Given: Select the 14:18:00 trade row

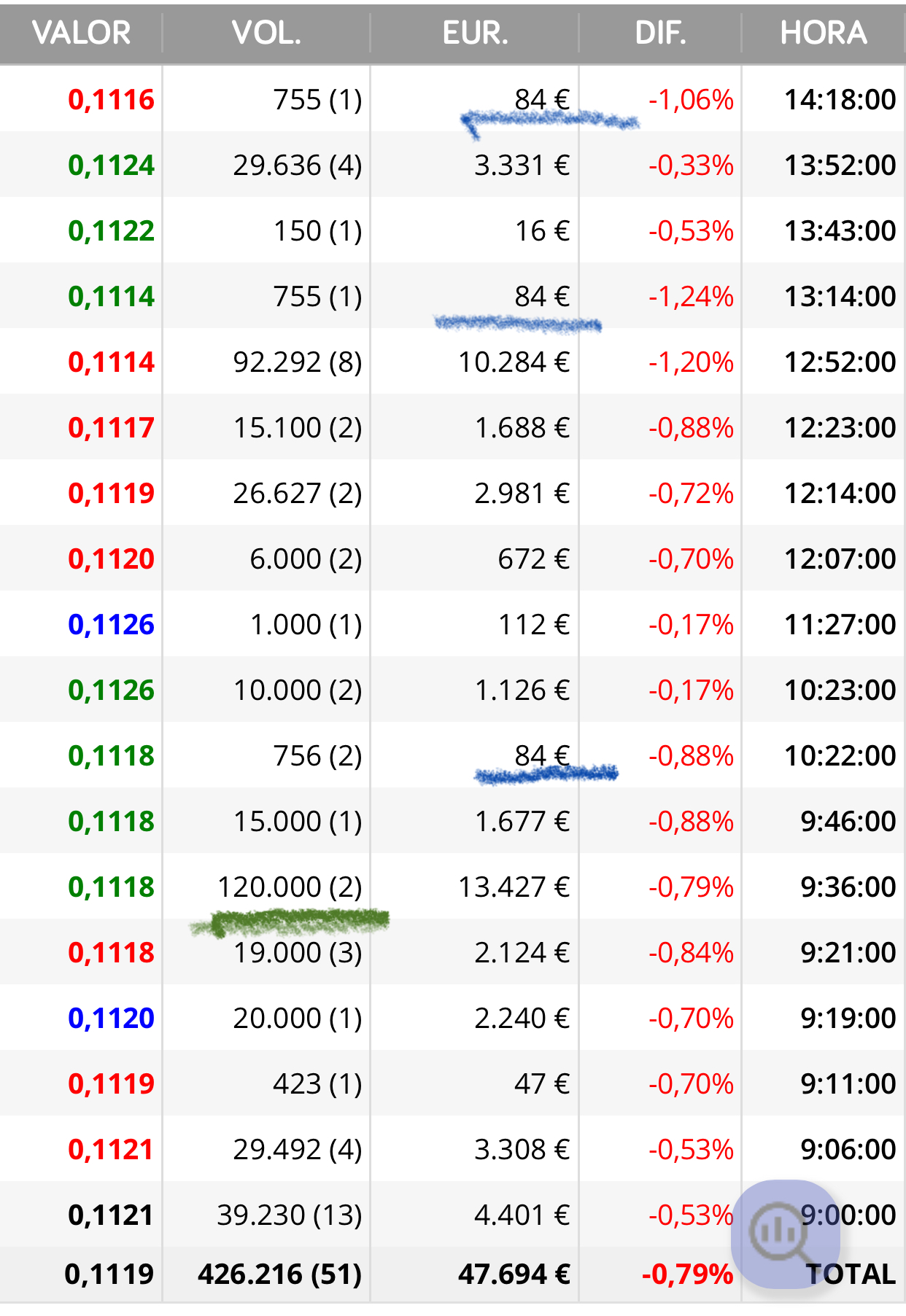Looking at the screenshot, I should 452,99.
